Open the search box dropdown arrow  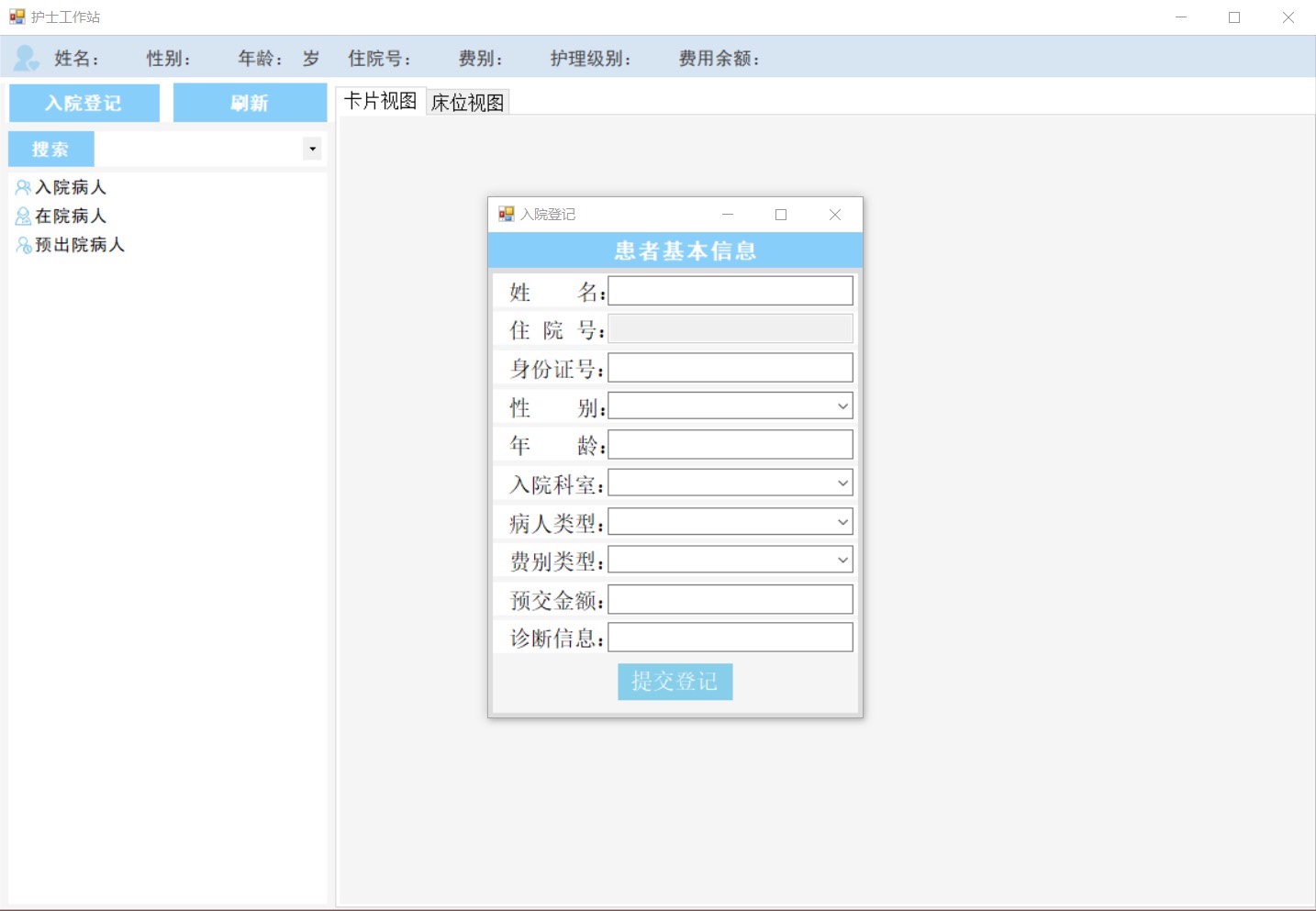[x=312, y=149]
